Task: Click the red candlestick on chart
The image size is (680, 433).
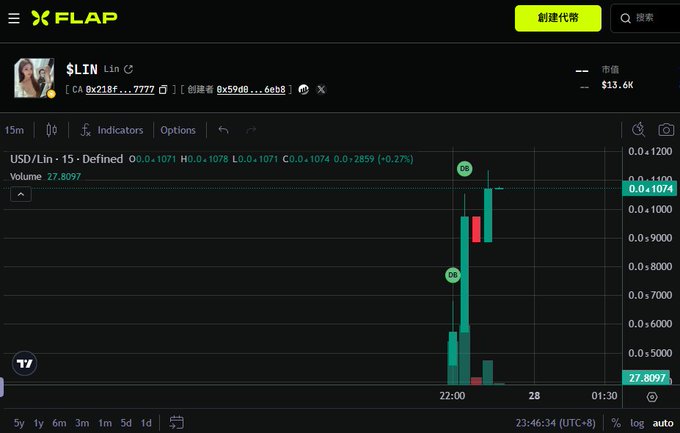Action: (476, 229)
